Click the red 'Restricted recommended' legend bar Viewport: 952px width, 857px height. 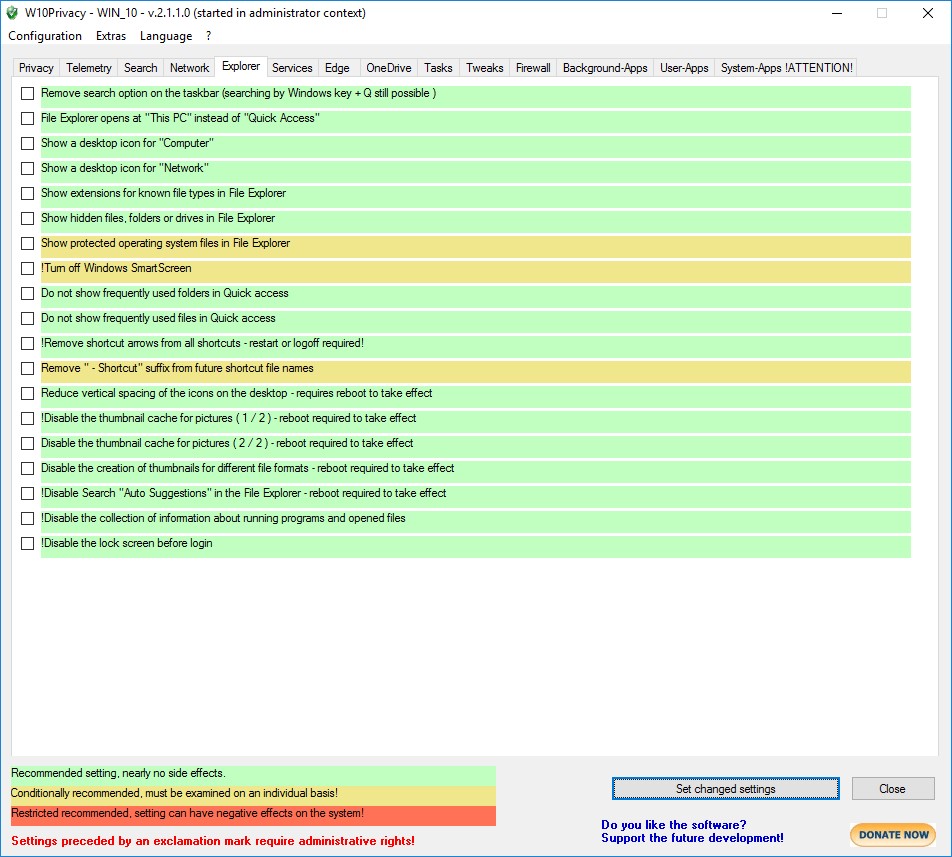click(253, 814)
